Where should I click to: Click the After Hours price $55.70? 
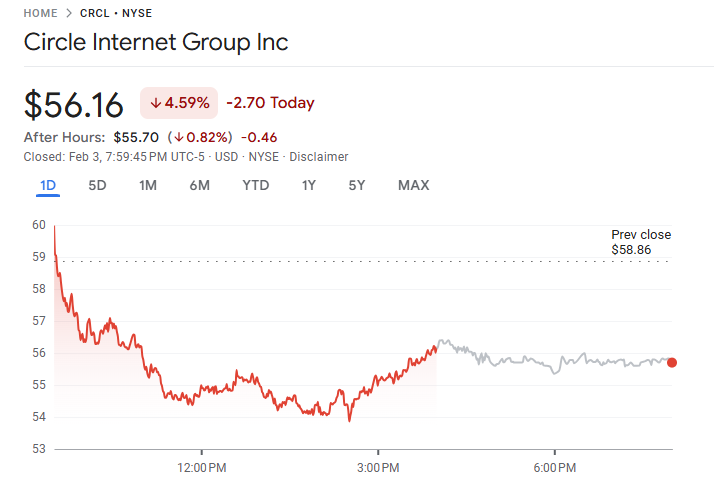(135, 137)
